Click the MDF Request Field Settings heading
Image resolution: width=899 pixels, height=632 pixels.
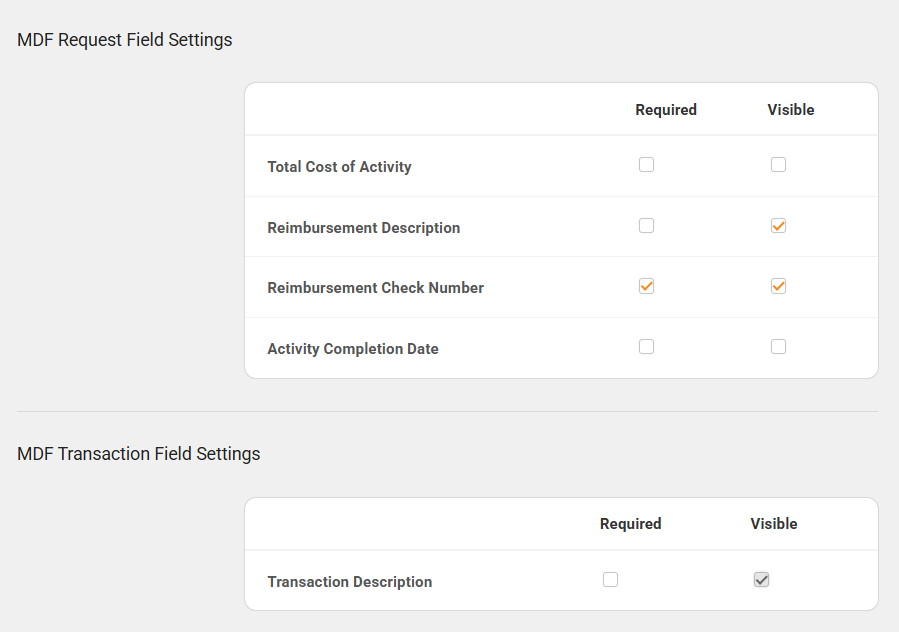pyautogui.click(x=125, y=41)
